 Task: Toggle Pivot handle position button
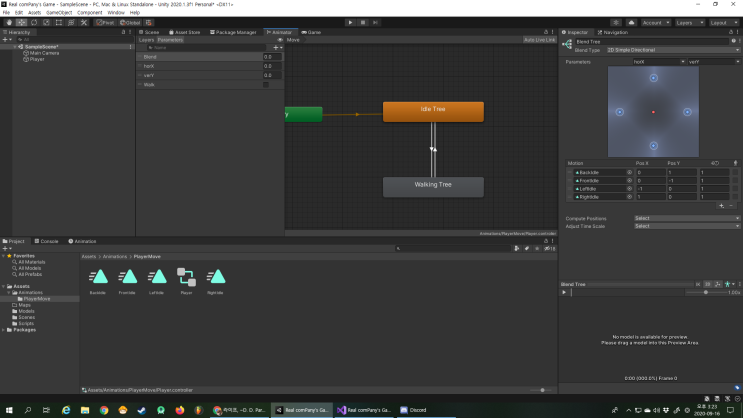[x=105, y=22]
